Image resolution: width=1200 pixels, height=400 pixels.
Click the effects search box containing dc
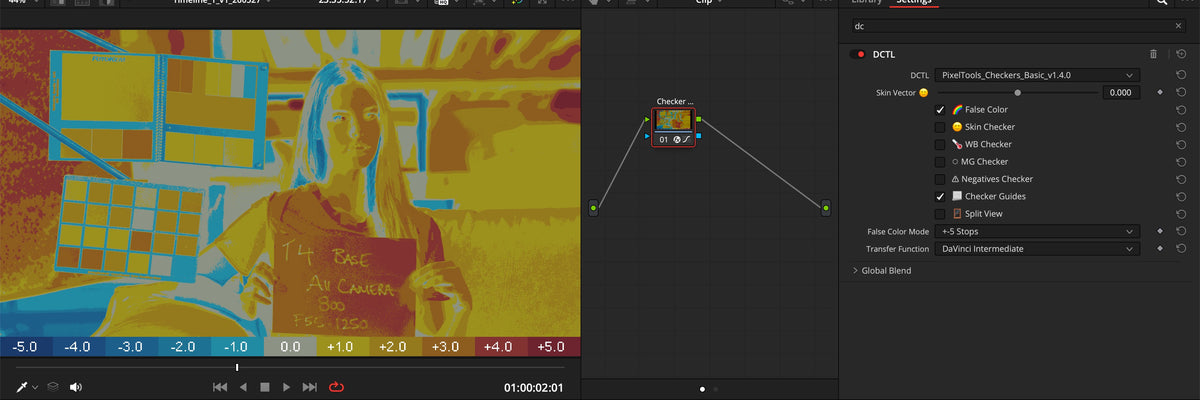click(1018, 26)
